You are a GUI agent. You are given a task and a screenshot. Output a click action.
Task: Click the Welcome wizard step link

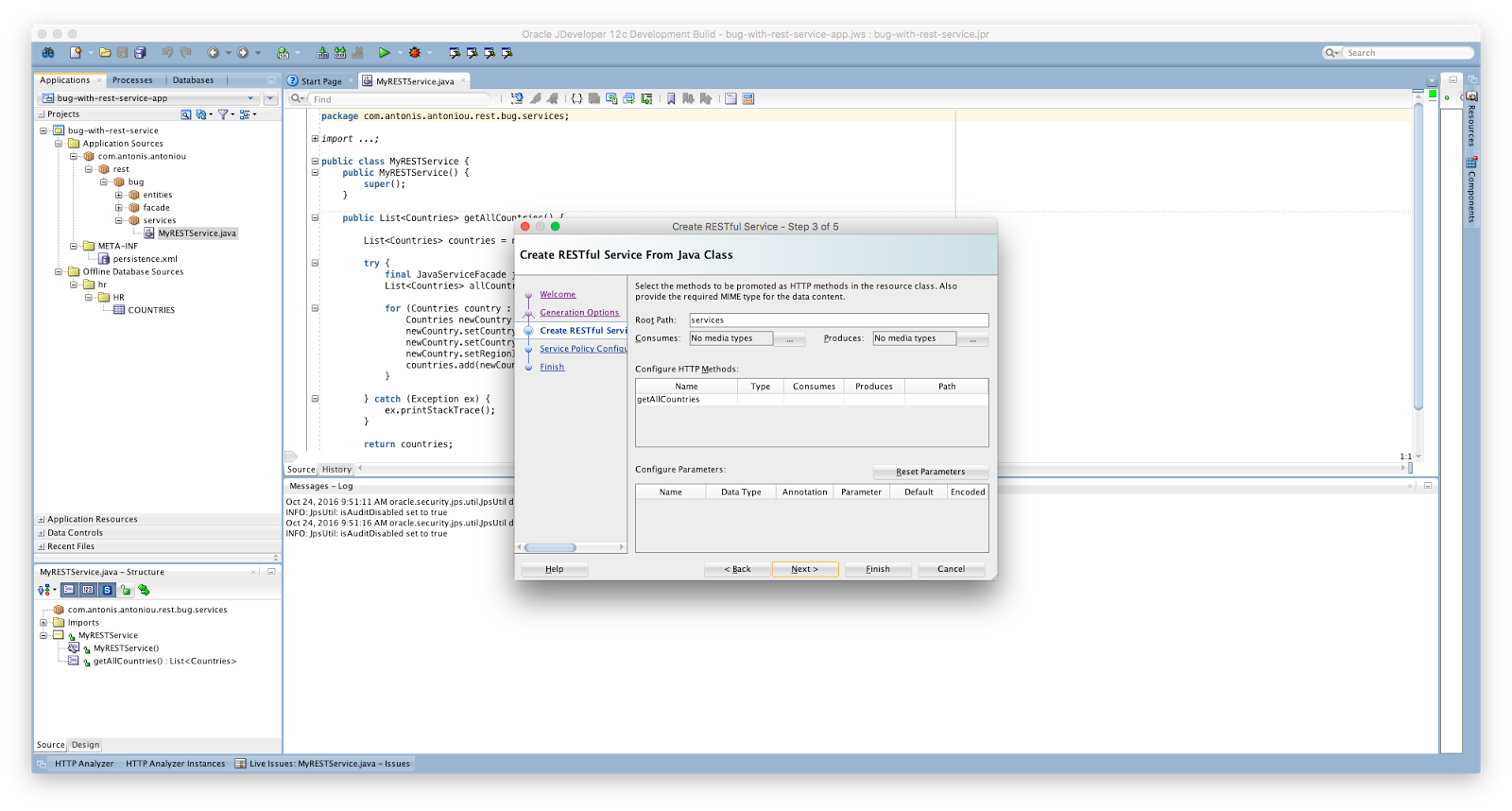[558, 295]
